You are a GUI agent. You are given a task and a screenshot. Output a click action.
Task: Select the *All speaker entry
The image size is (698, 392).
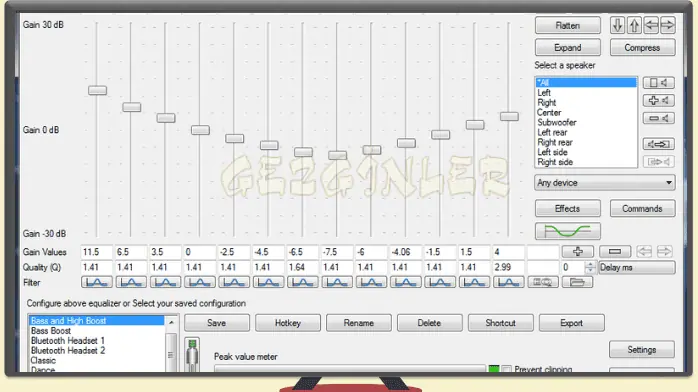click(586, 82)
